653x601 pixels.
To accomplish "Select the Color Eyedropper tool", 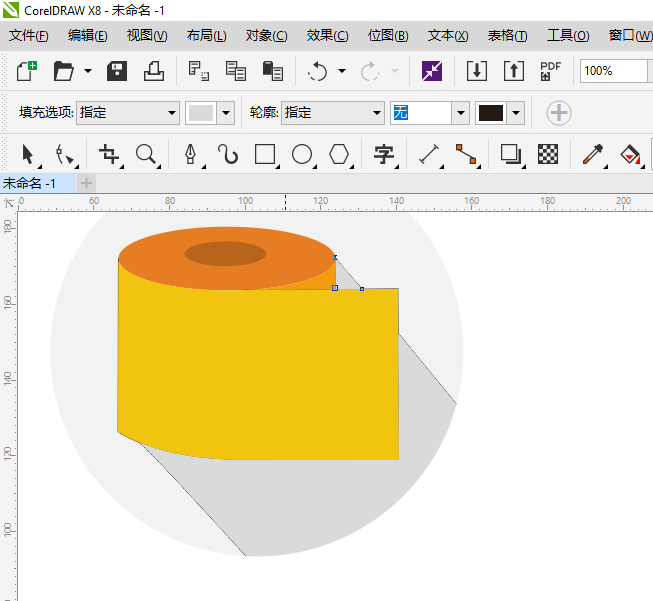I will pyautogui.click(x=593, y=154).
